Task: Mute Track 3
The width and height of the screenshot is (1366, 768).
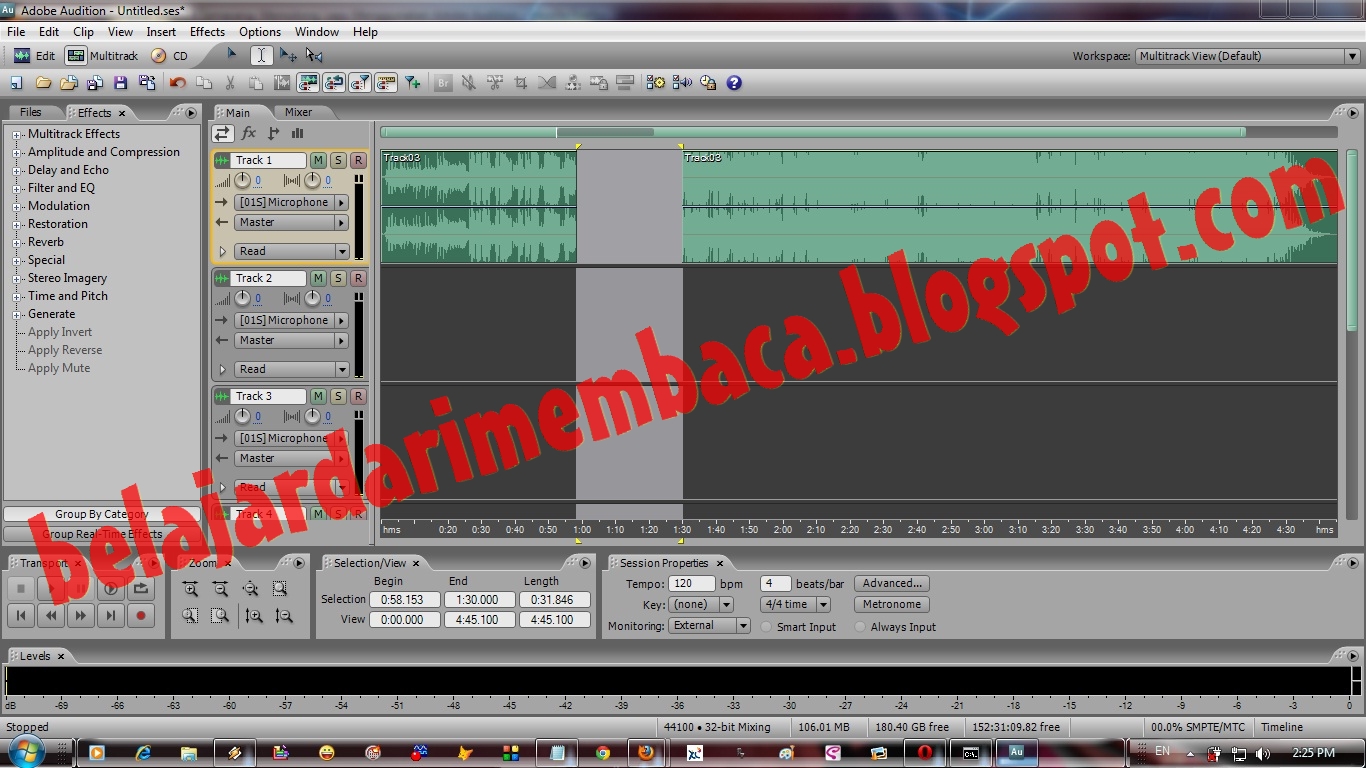Action: tap(318, 396)
